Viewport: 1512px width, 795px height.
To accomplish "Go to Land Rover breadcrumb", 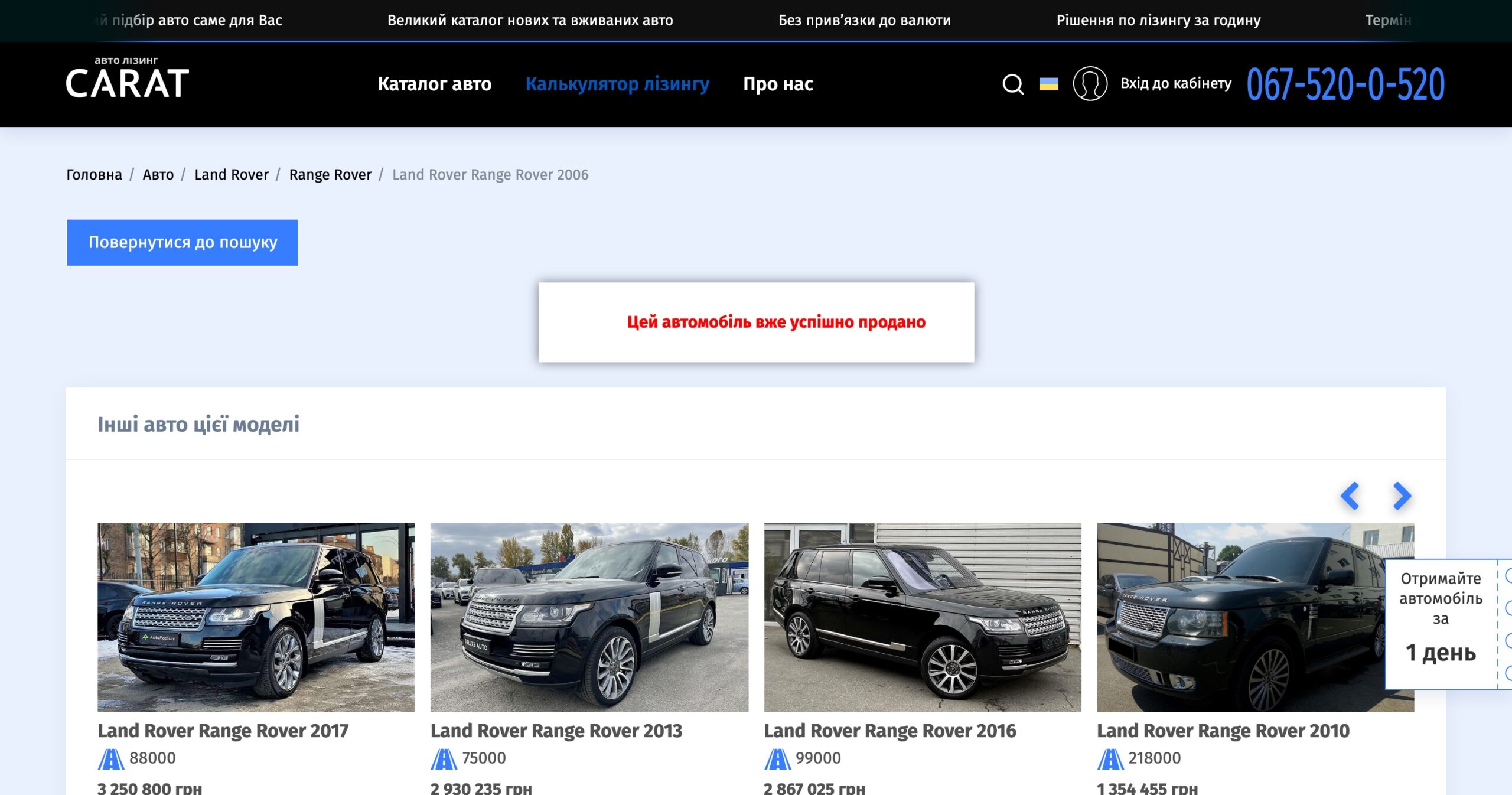I will (x=232, y=174).
